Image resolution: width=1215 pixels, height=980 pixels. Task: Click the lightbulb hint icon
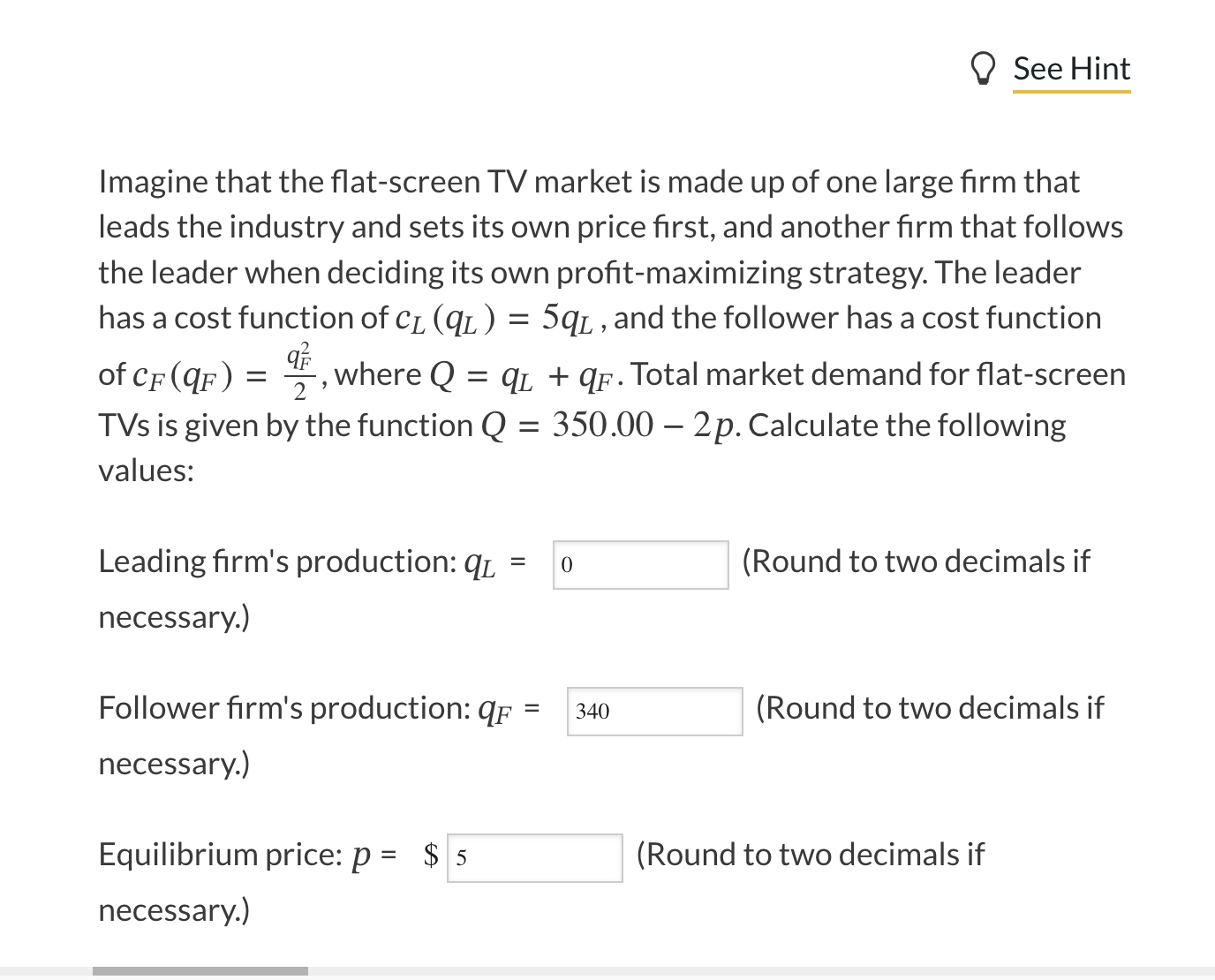[x=982, y=69]
